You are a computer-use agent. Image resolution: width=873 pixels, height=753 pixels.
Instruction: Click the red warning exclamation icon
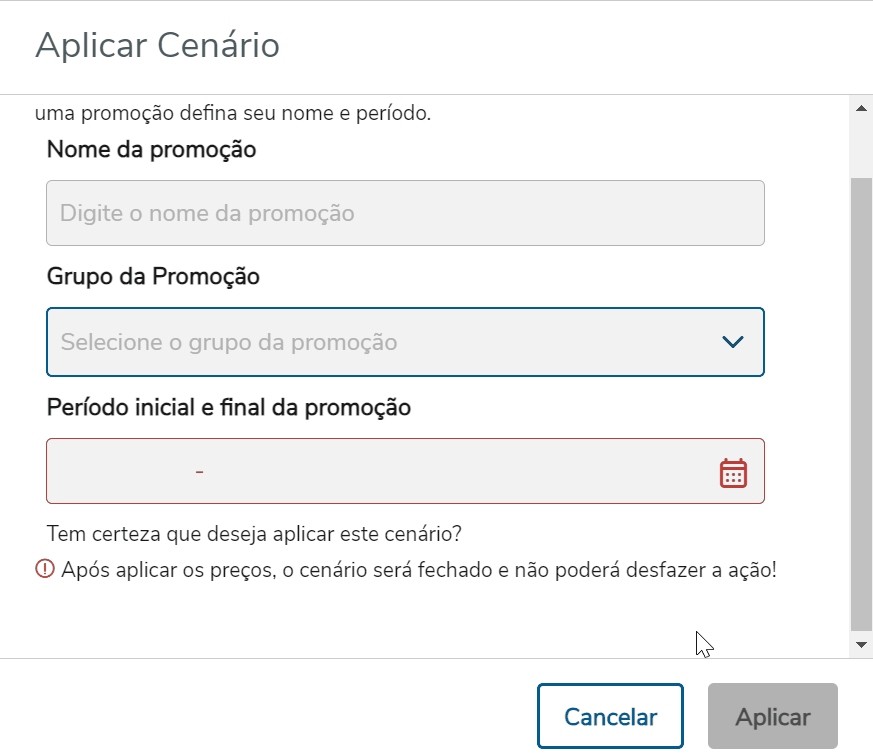(x=45, y=570)
